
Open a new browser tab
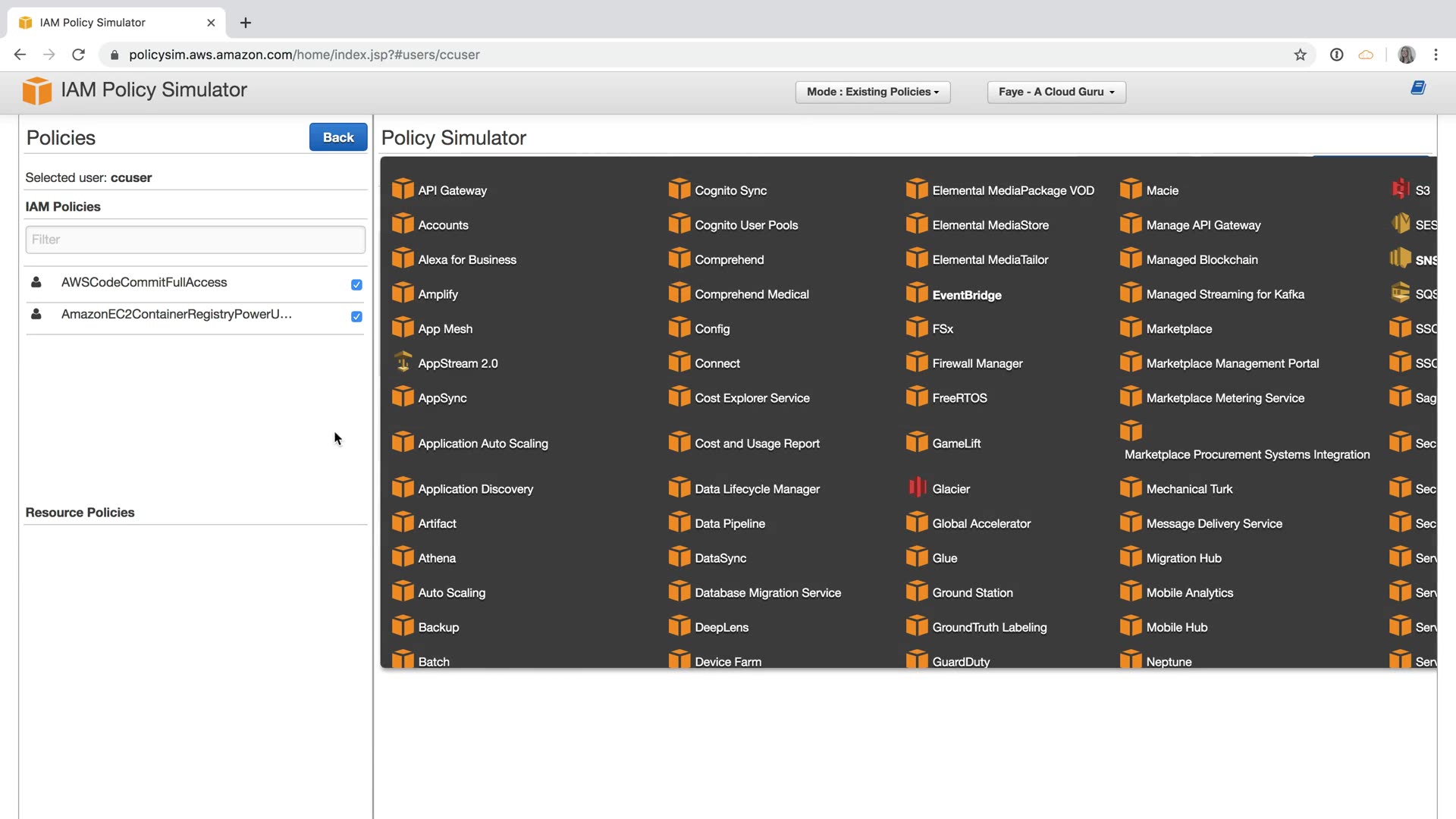click(x=246, y=23)
